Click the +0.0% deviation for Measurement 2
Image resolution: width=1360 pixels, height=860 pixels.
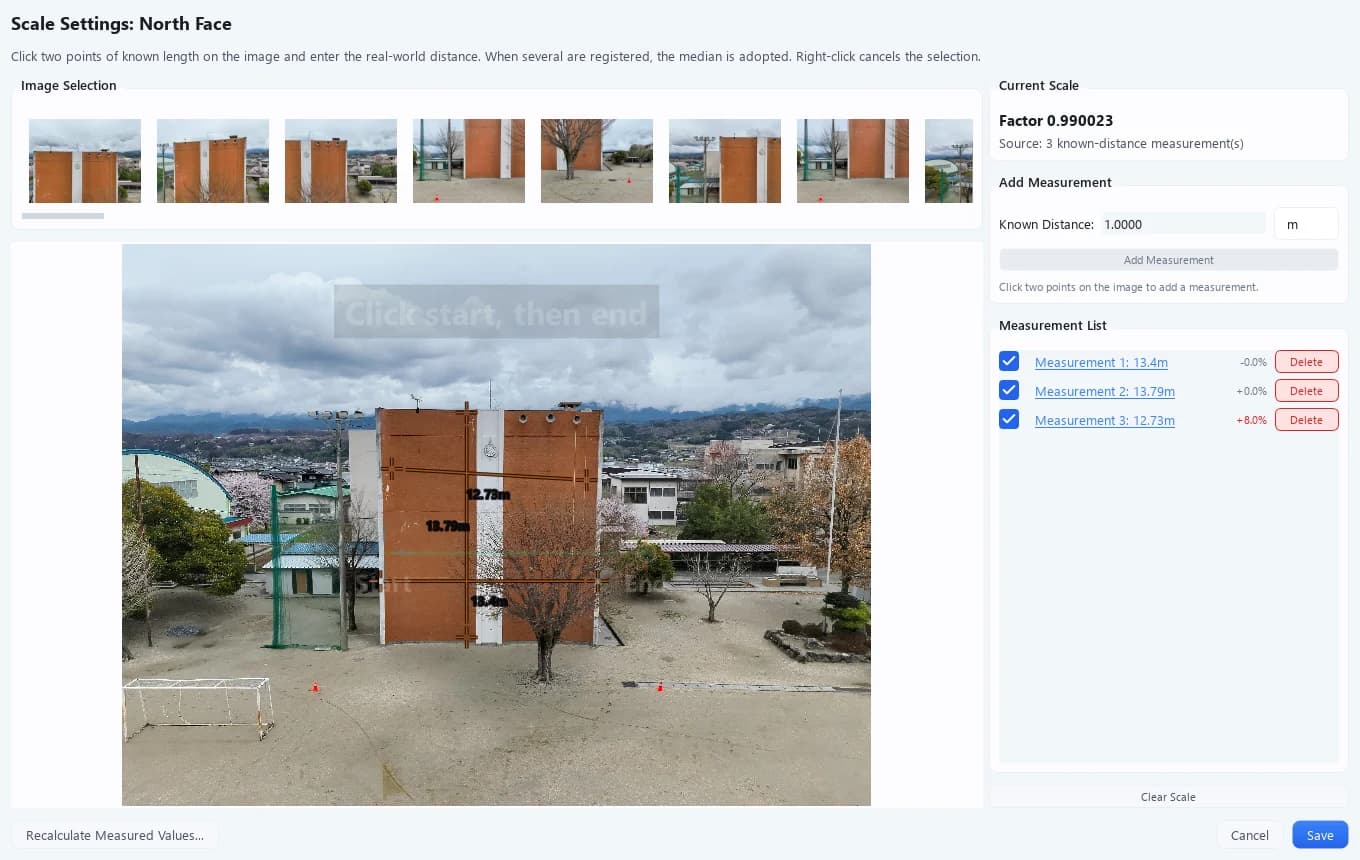click(x=1251, y=391)
